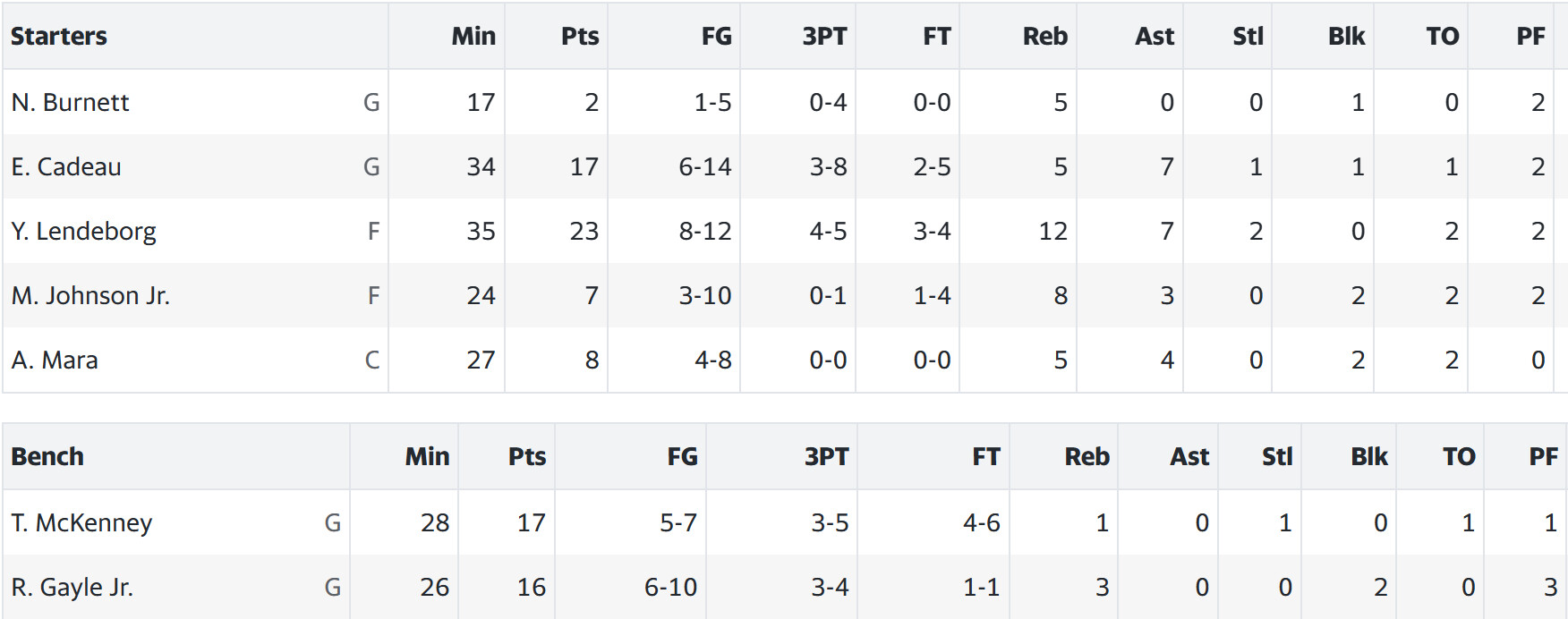1568x619 pixels.
Task: Select McKenney's 4-6 free throw cell
Action: point(982,523)
